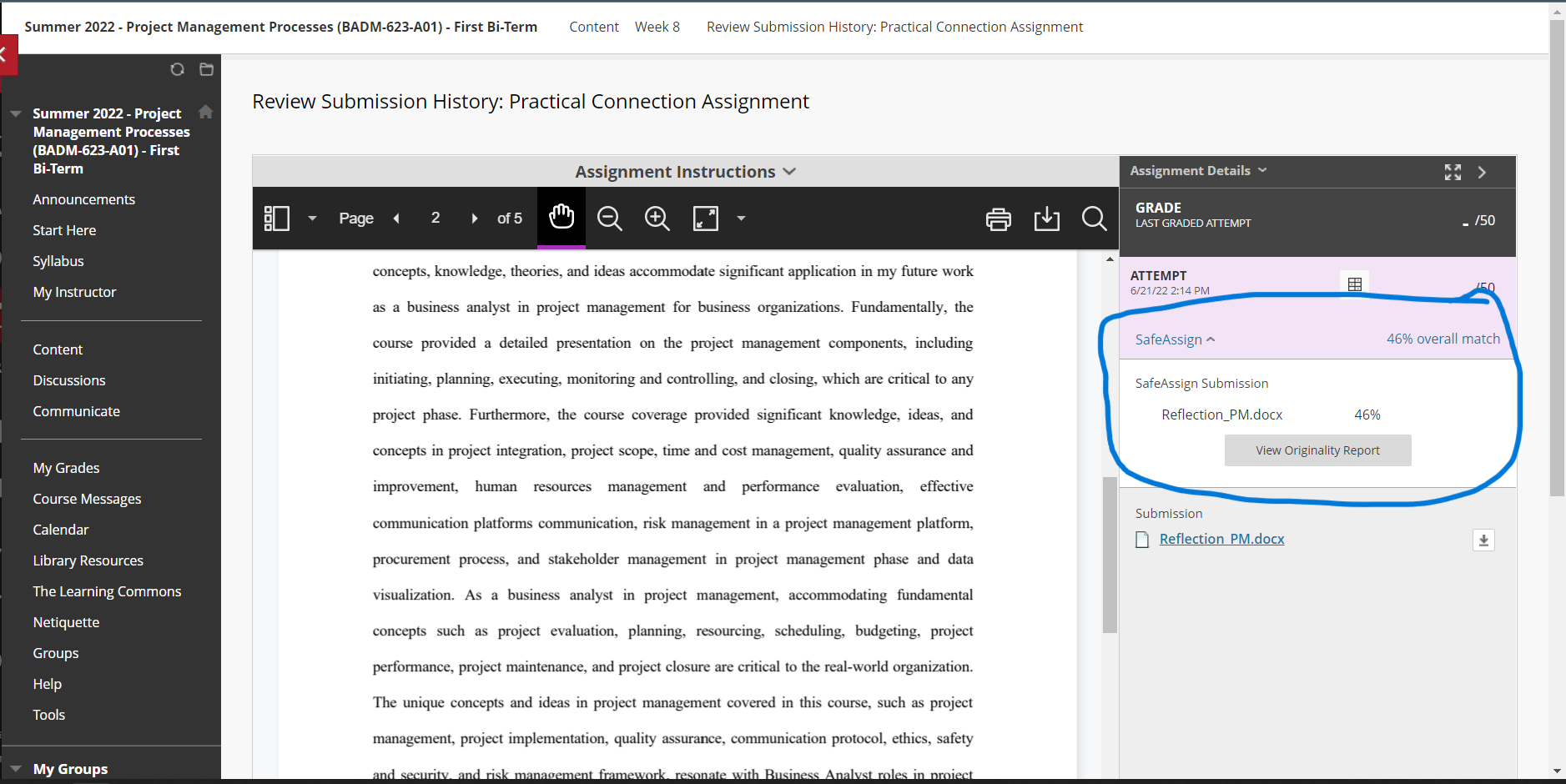Collapse the course title menu triangle

[16, 113]
